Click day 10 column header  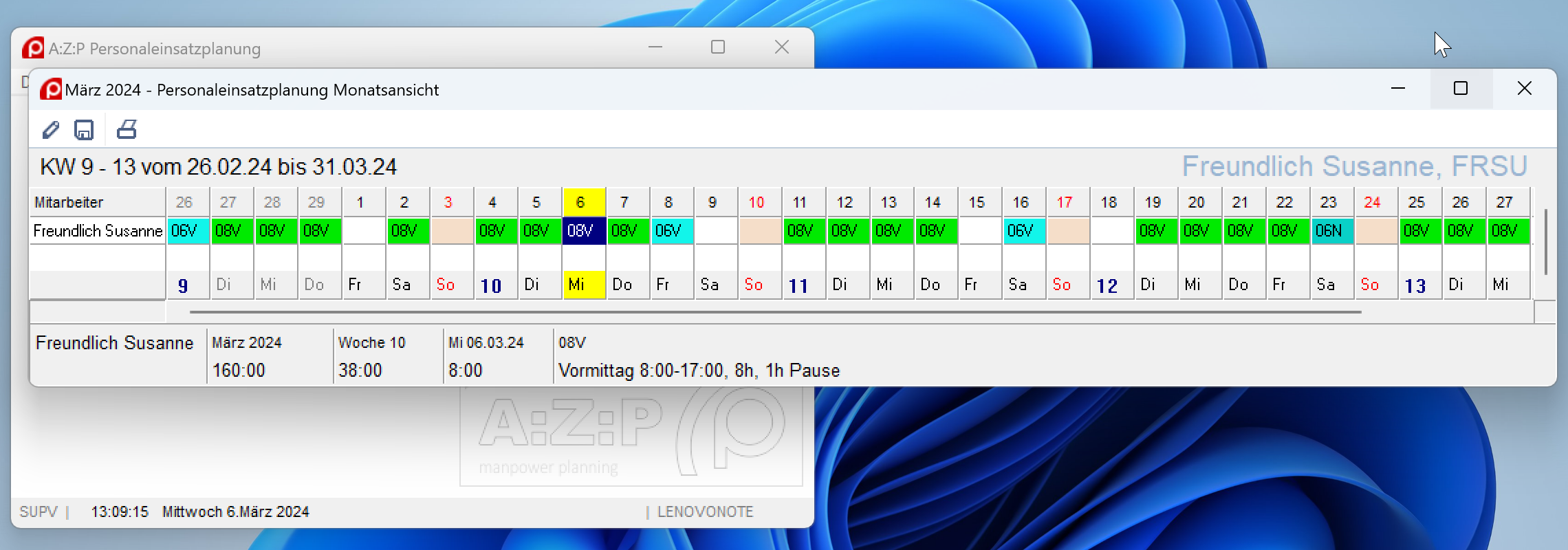(x=756, y=202)
